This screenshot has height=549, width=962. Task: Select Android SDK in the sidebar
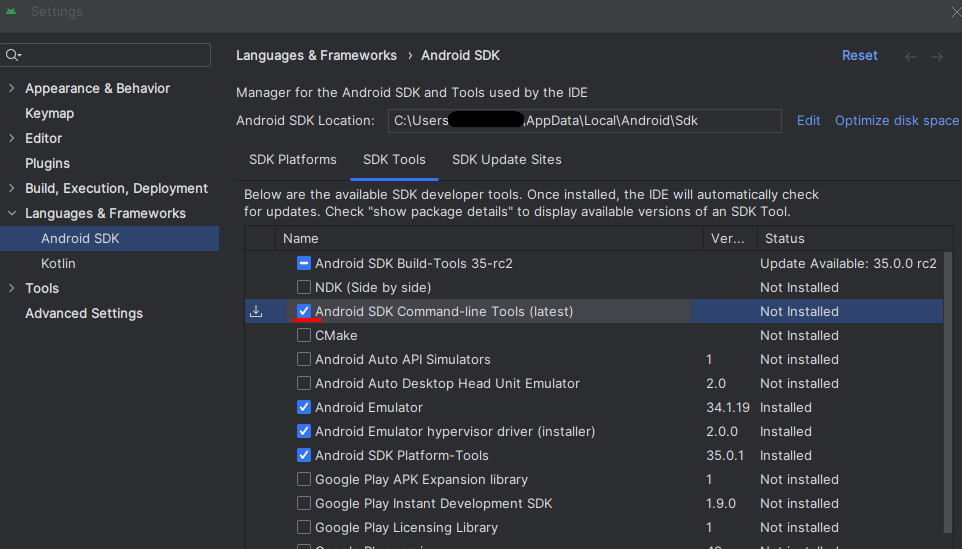coord(109,239)
